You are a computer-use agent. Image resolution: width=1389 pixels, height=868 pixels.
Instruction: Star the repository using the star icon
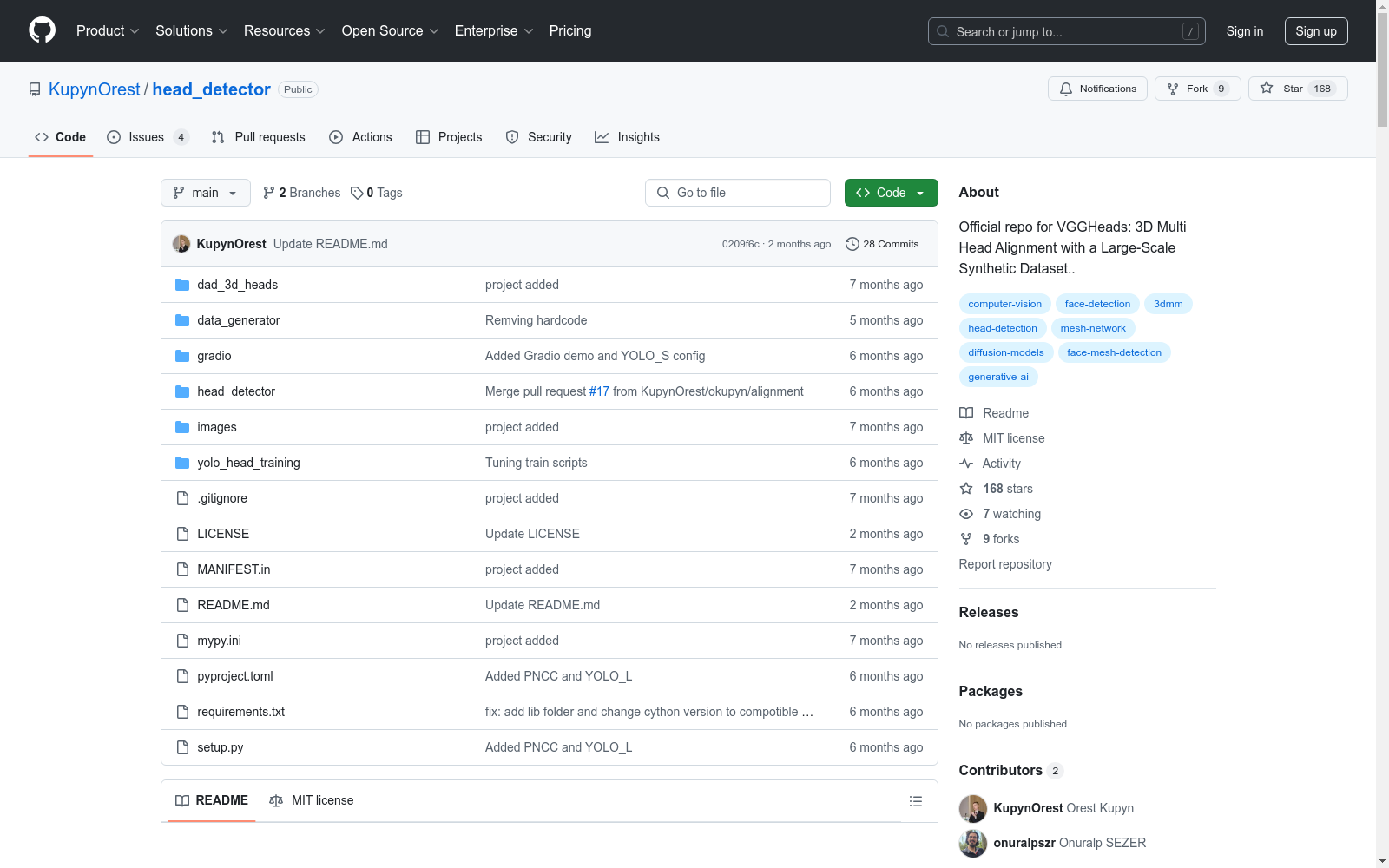(1267, 89)
